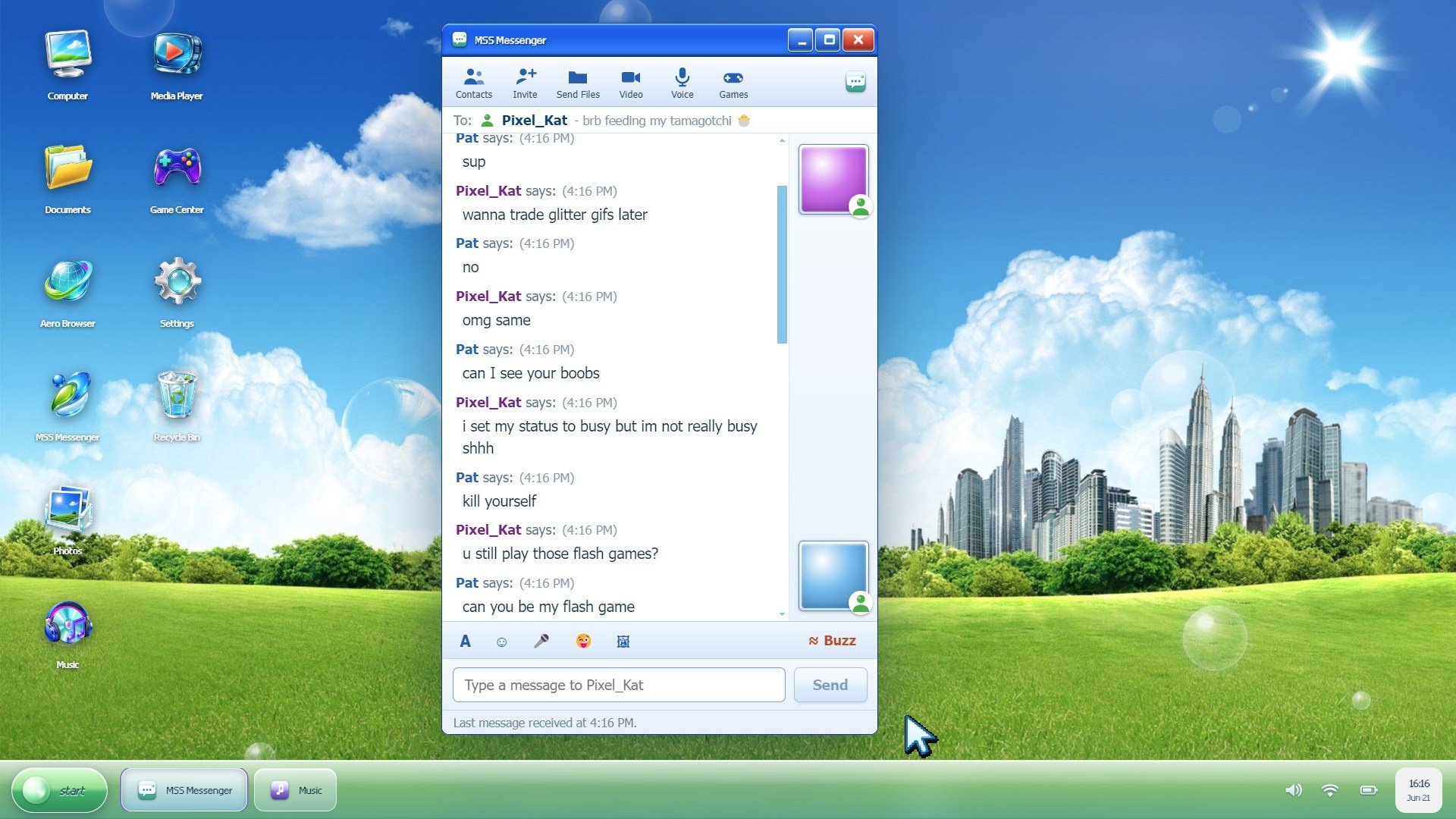Image resolution: width=1456 pixels, height=819 pixels.
Task: Click the voice clip microphone icon
Action: [x=541, y=642]
